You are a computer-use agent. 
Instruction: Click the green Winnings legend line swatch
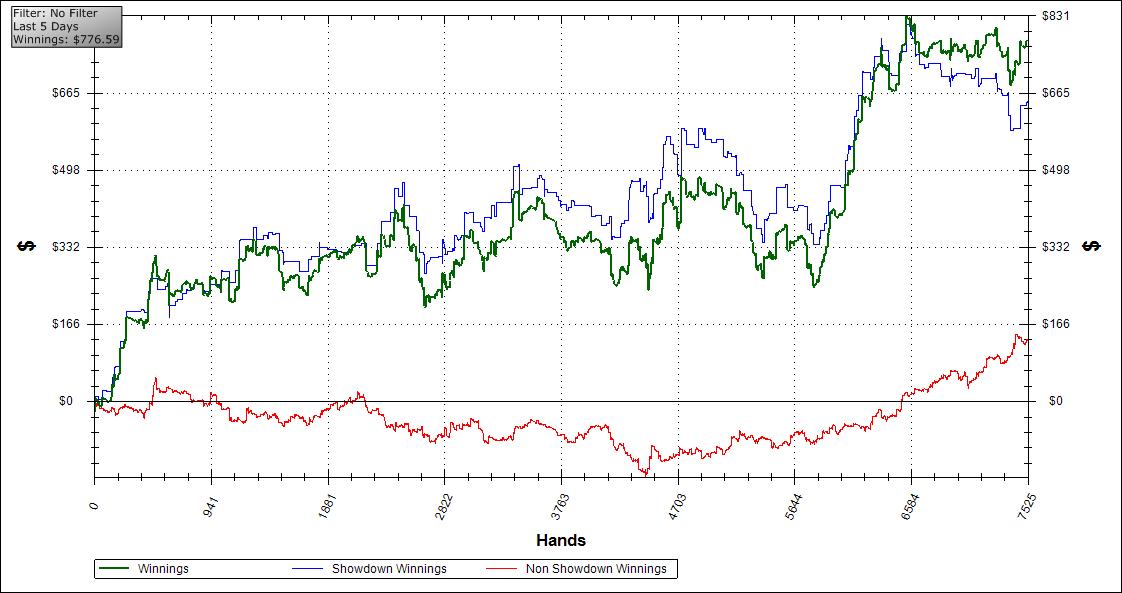[116, 569]
